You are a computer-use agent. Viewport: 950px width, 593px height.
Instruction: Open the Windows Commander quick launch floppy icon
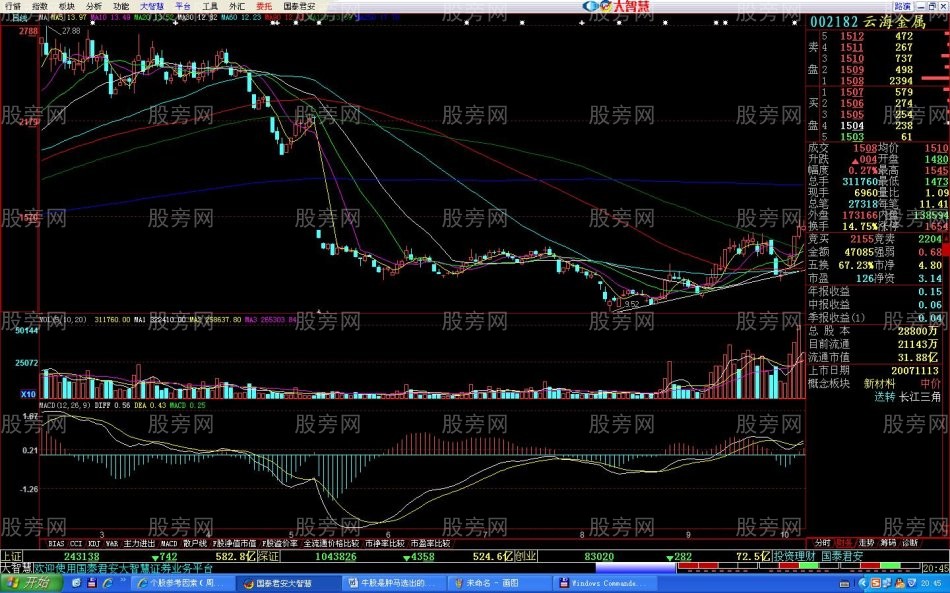coord(91,583)
